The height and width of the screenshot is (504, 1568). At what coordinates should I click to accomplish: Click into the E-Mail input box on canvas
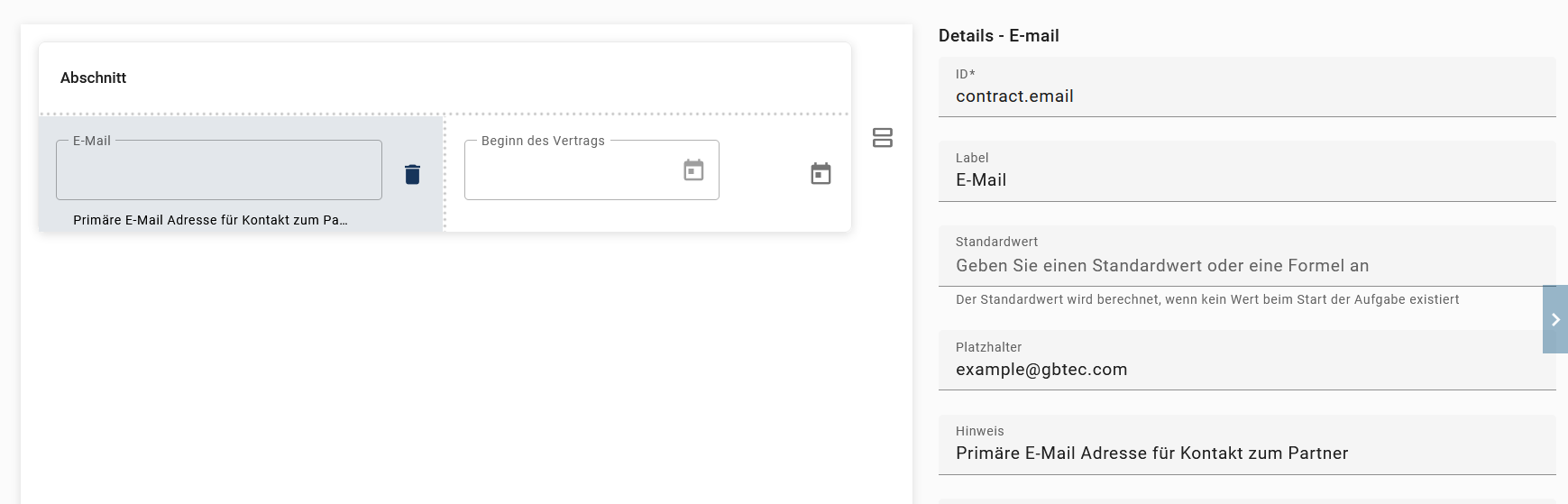[218, 171]
